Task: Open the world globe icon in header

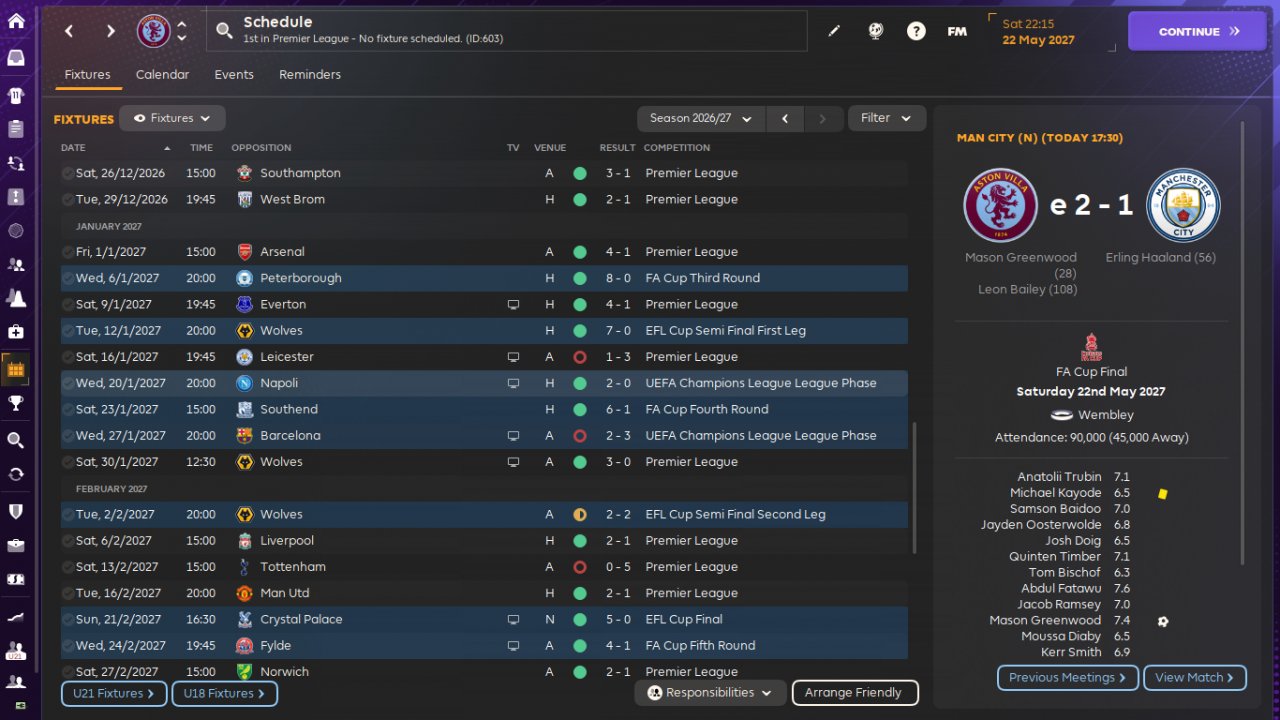Action: point(876,31)
